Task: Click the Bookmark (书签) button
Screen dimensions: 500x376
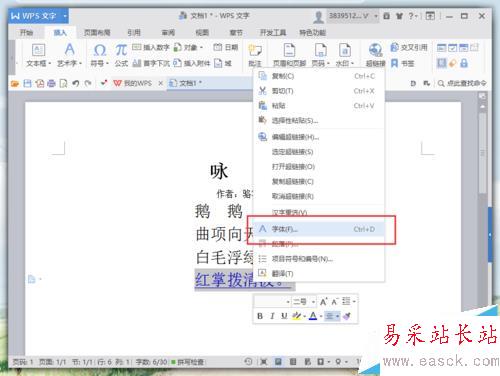Action: 403,63
